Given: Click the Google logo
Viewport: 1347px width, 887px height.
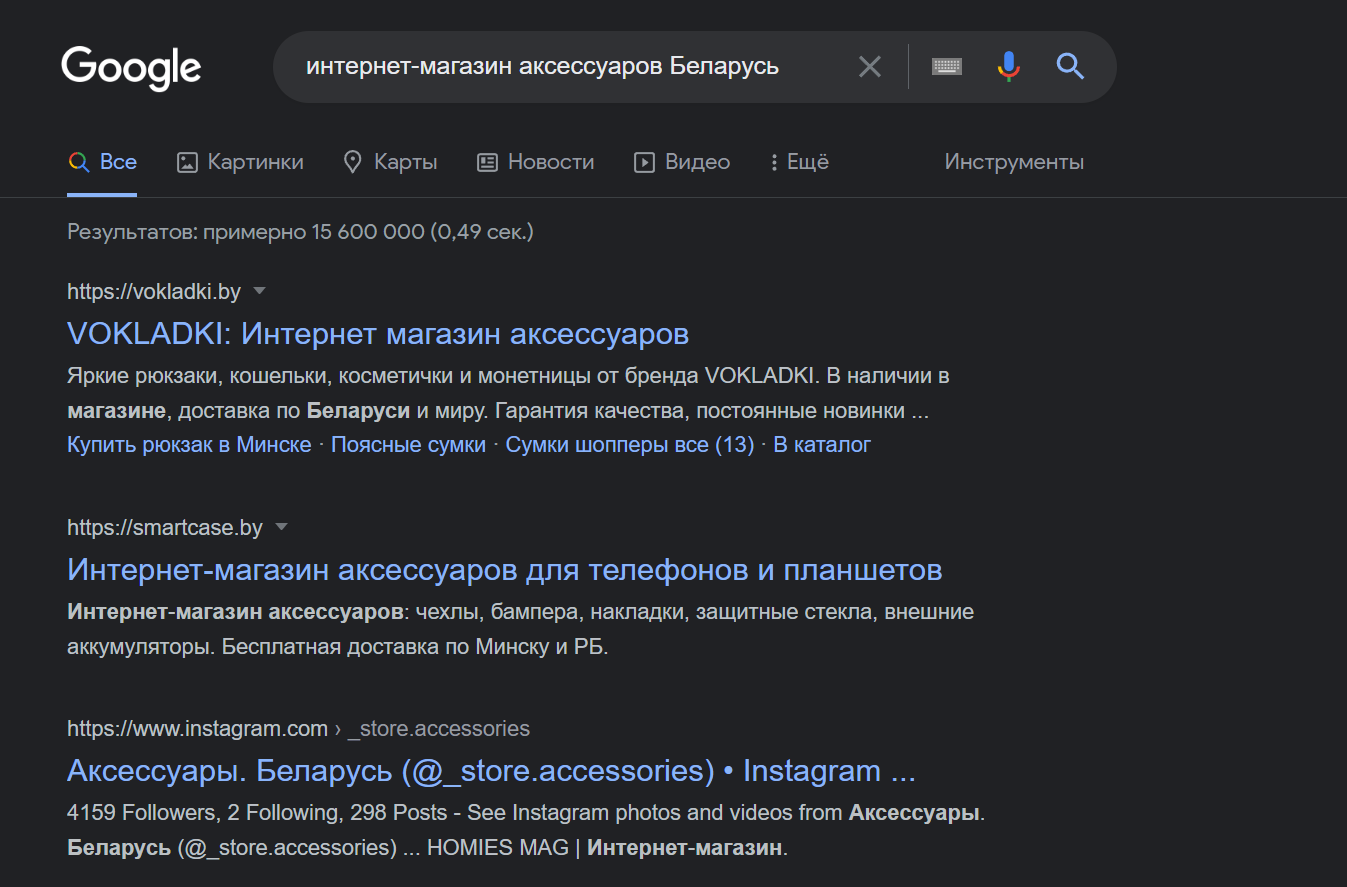Looking at the screenshot, I should [x=131, y=68].
